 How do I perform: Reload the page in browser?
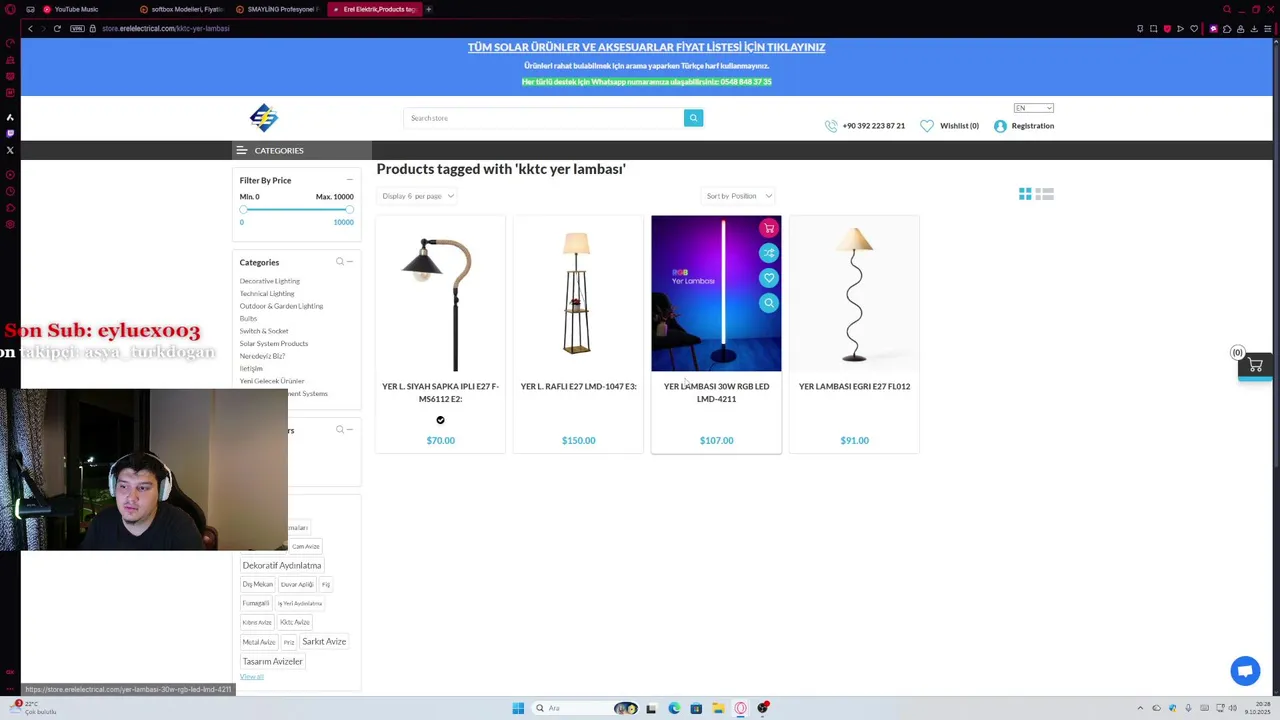(57, 28)
